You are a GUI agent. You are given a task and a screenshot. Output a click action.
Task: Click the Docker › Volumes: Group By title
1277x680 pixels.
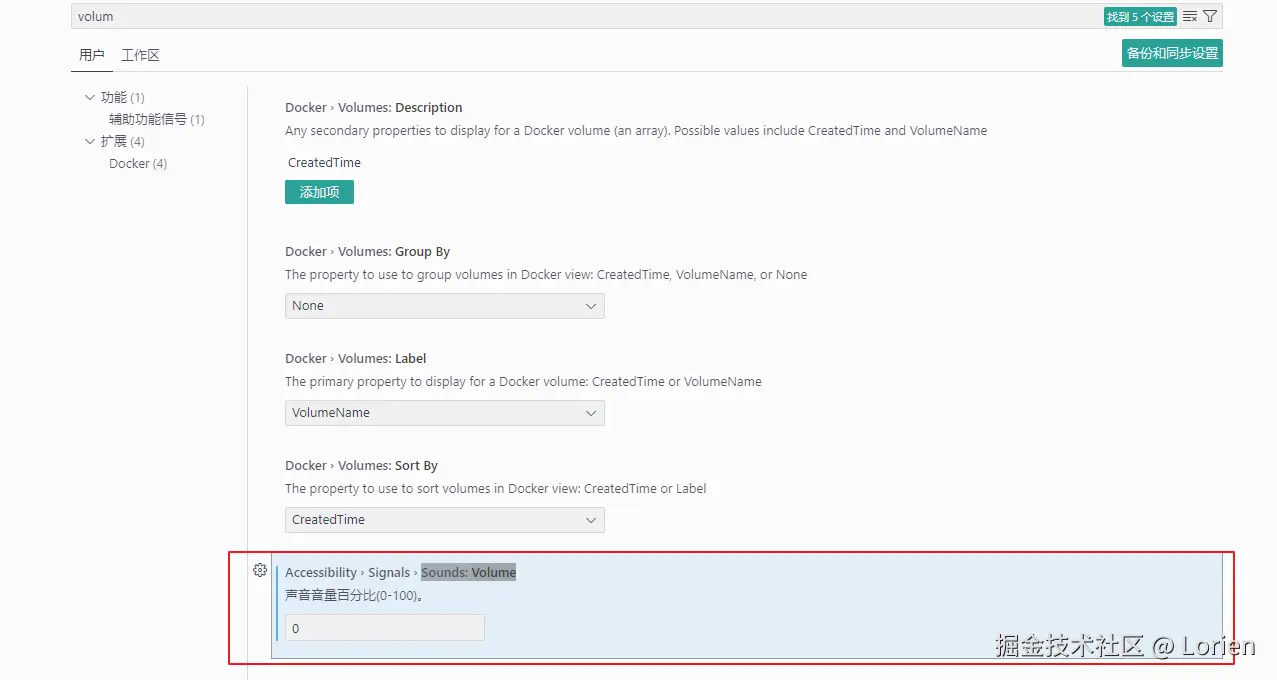point(368,252)
